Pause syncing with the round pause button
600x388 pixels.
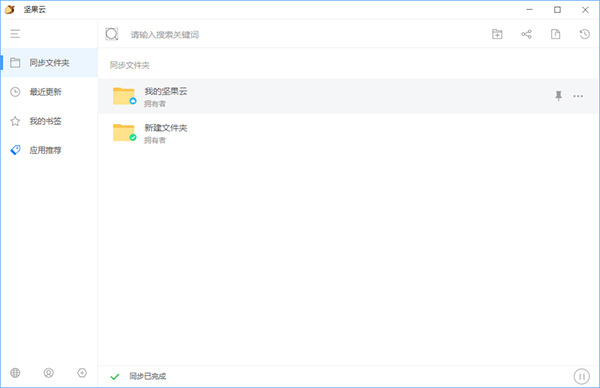tap(582, 377)
